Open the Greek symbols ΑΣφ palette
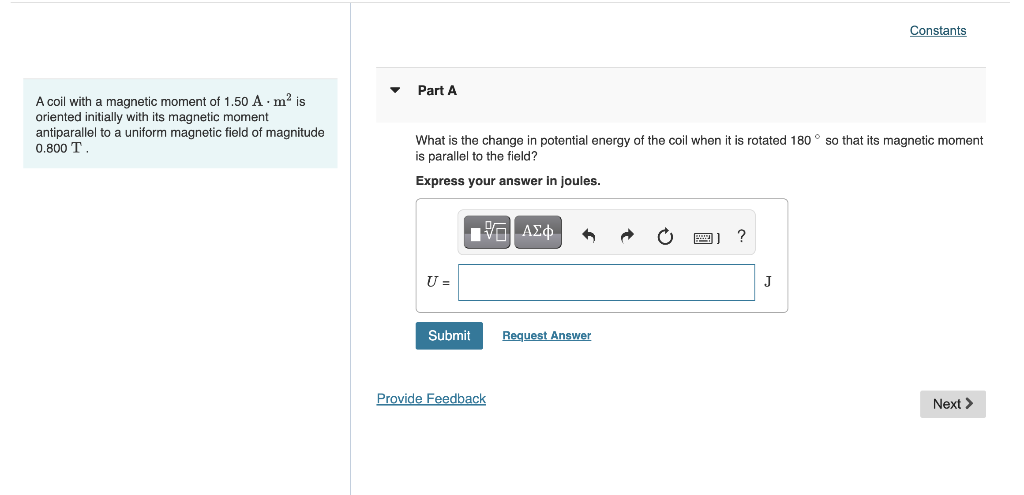This screenshot has height=495, width=1024. click(537, 232)
